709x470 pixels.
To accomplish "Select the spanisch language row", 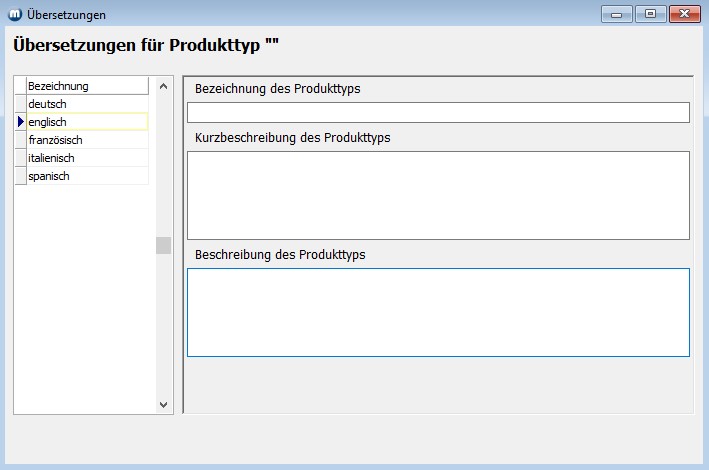I will [87, 176].
